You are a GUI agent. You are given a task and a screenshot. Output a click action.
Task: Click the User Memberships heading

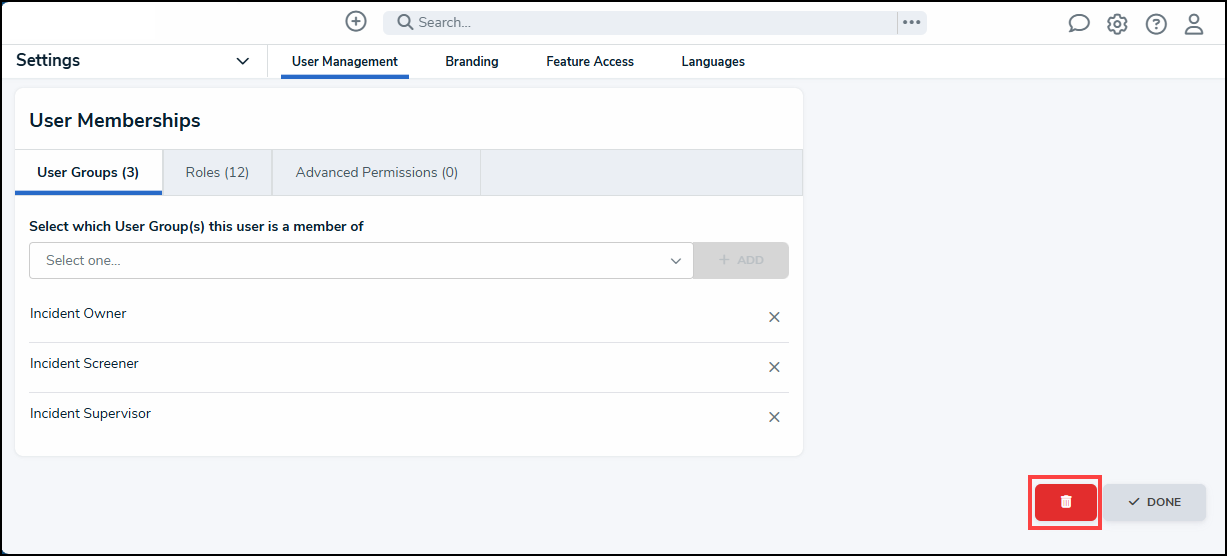[x=115, y=120]
